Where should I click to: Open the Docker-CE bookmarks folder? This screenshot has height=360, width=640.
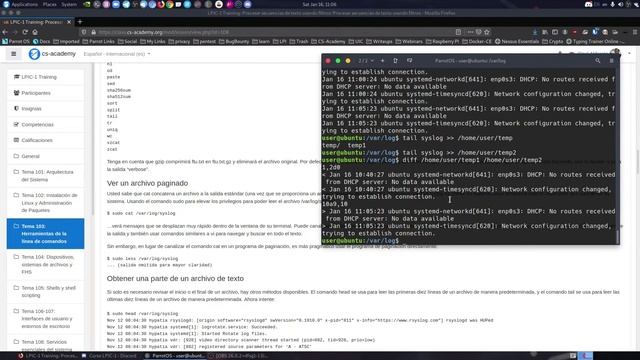pos(476,41)
